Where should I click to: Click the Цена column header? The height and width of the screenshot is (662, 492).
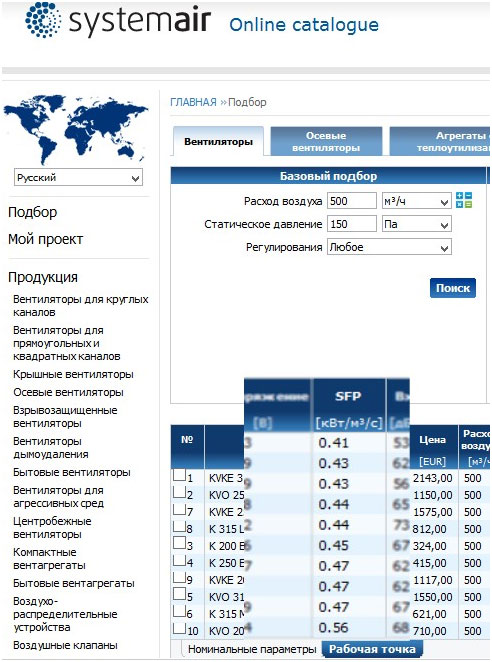point(434,447)
